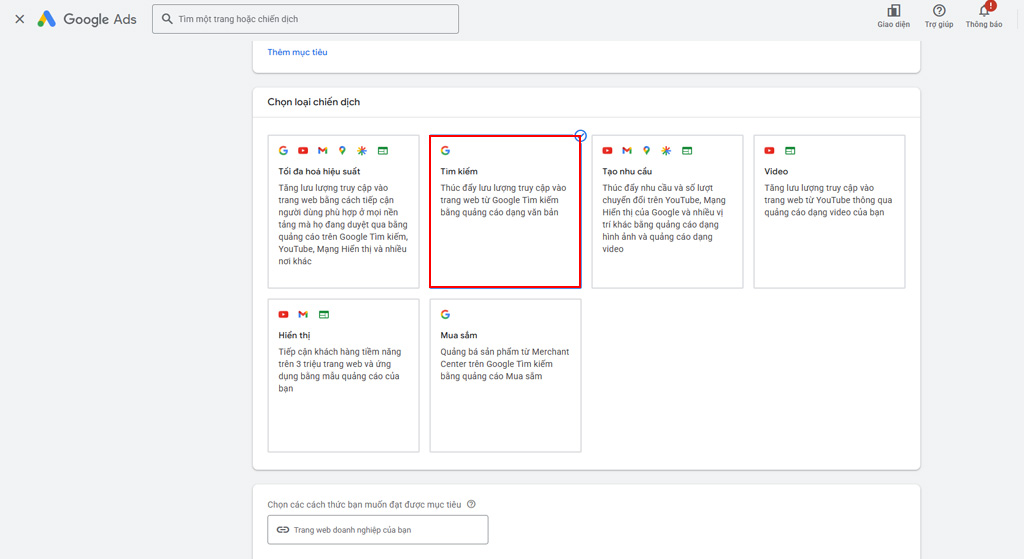This screenshot has height=559, width=1024.
Task: Select the 'Tìm kiếm' campaign type card
Action: [x=505, y=212]
